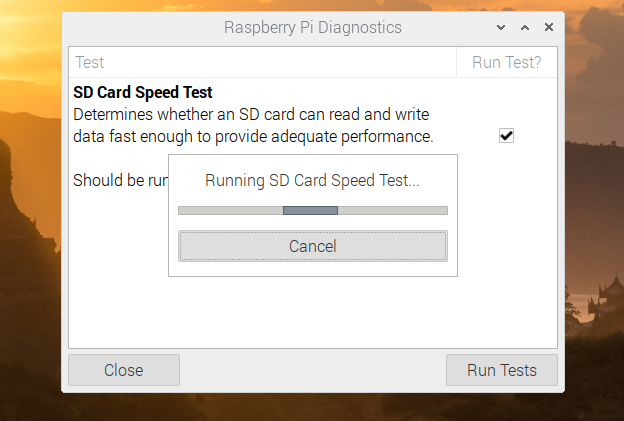
Task: Click the Run Tests button
Action: [502, 370]
